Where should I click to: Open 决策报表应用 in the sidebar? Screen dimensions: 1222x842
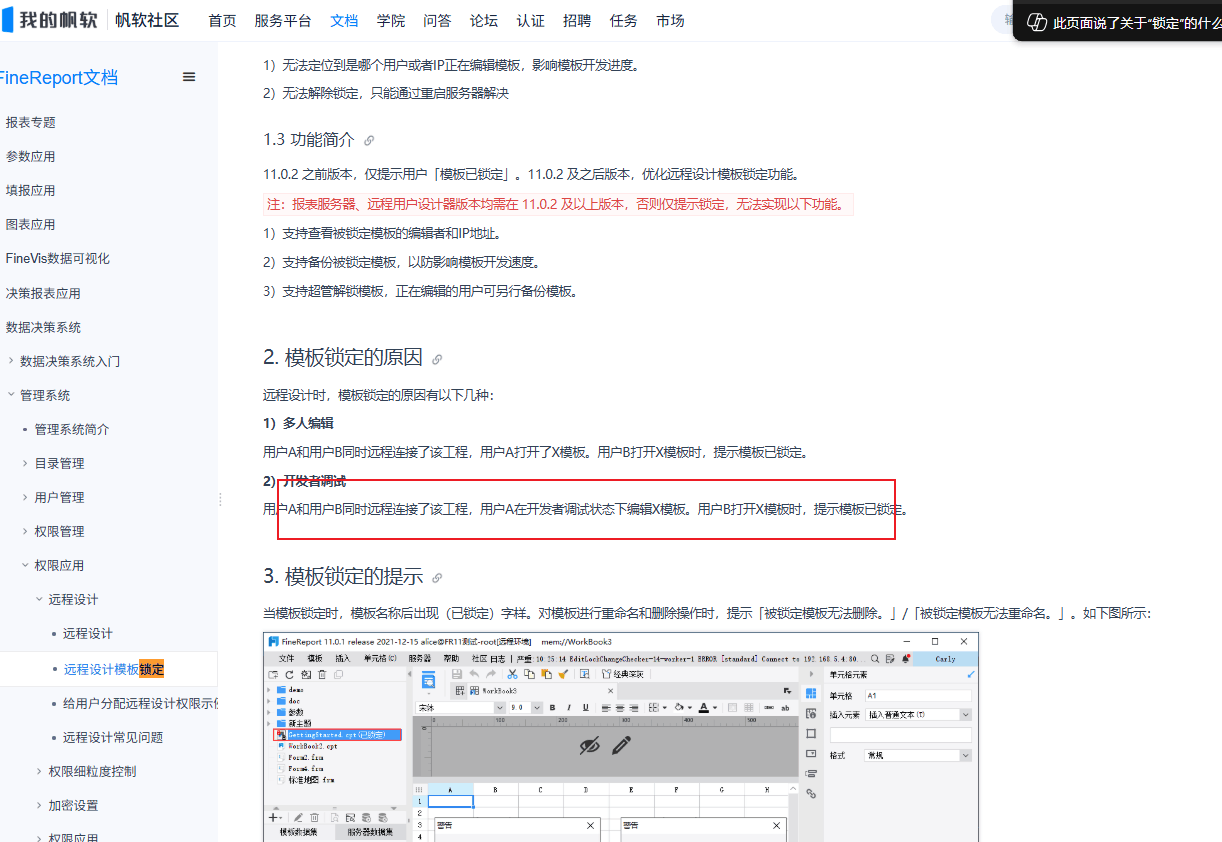43,293
